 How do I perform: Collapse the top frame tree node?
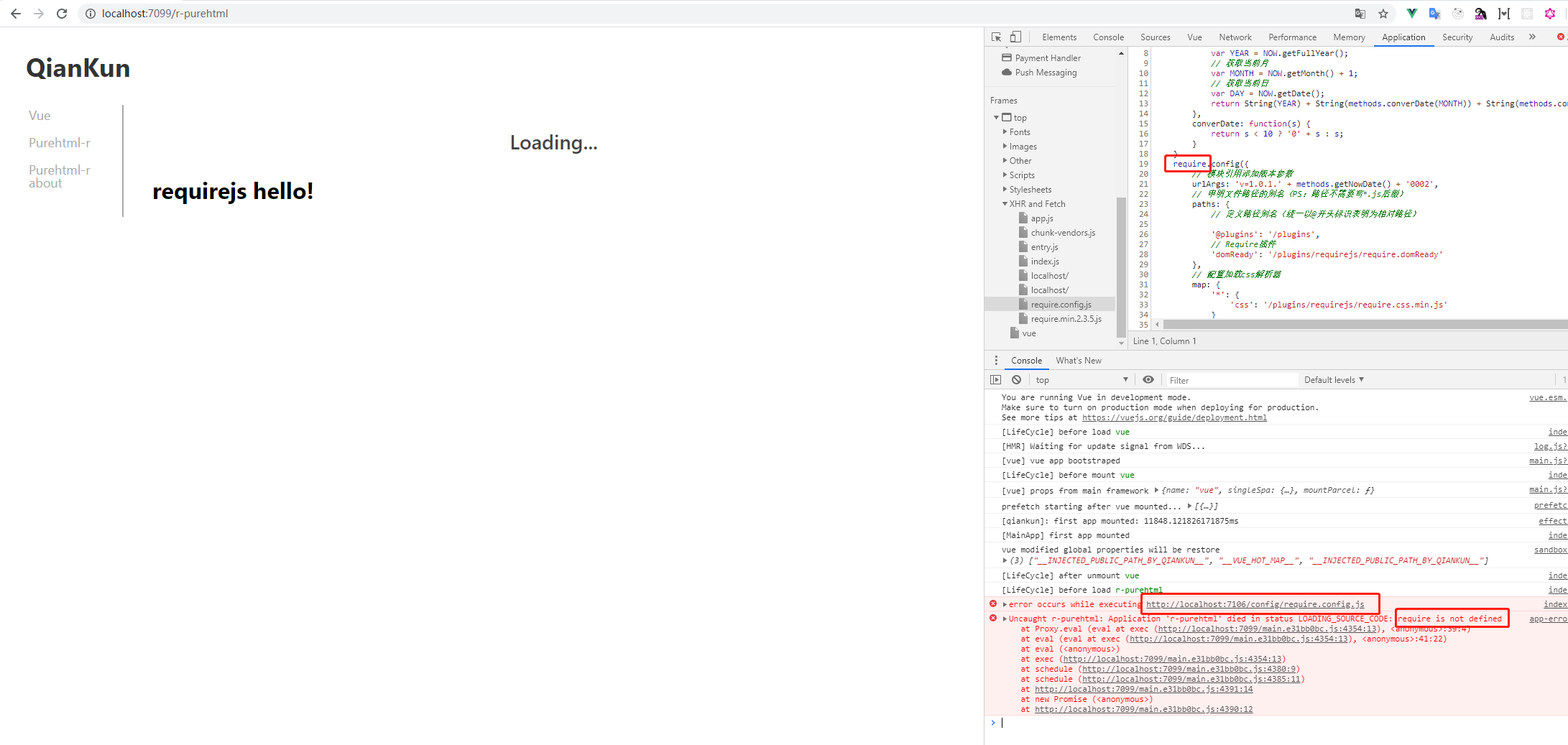click(x=996, y=118)
